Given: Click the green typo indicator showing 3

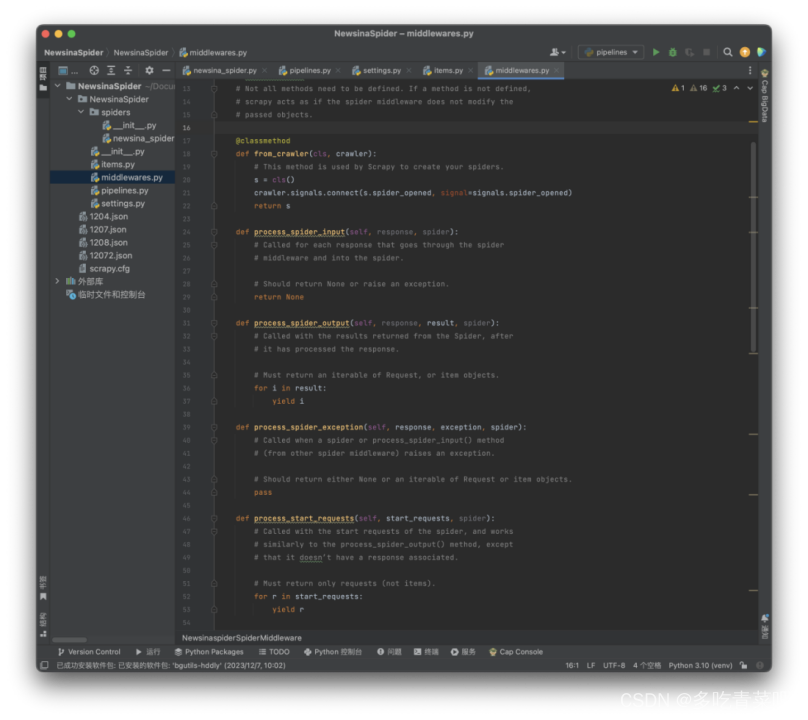Looking at the screenshot, I should (x=719, y=88).
